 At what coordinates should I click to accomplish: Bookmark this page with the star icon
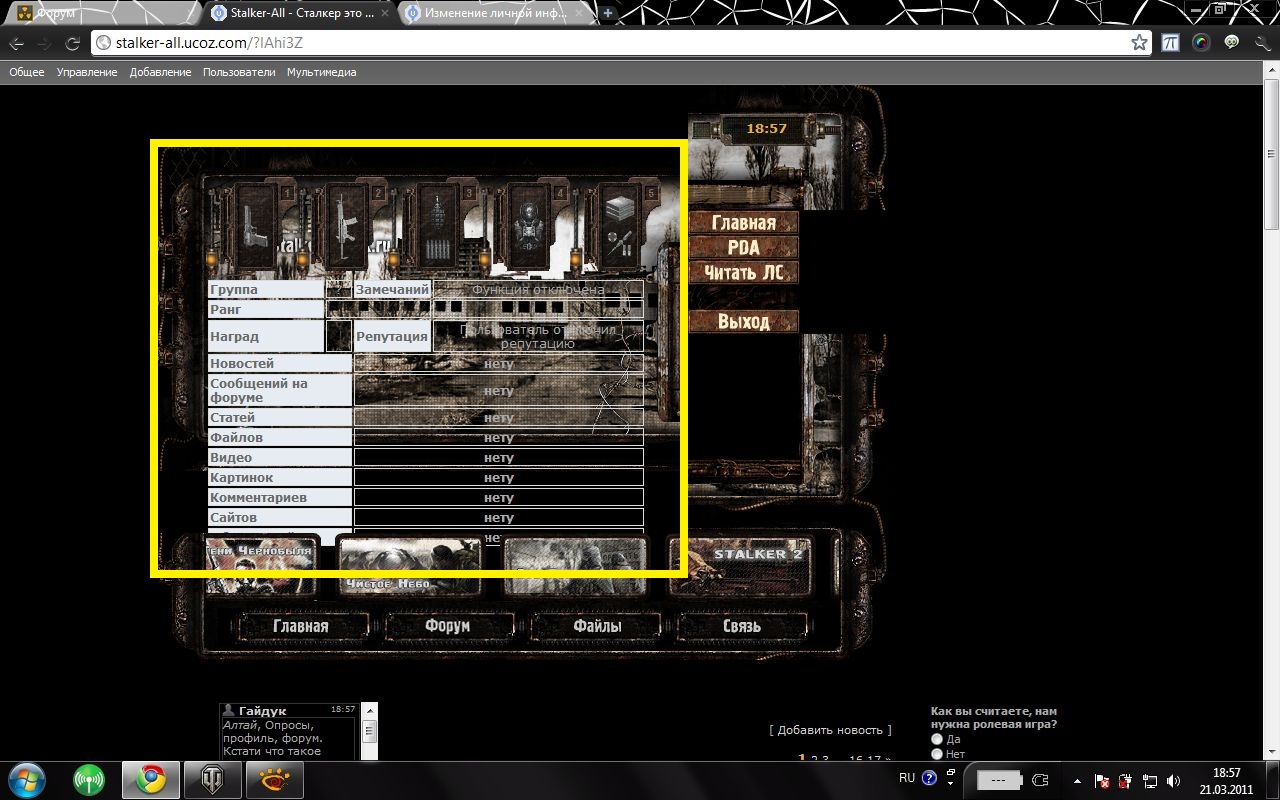point(1139,43)
